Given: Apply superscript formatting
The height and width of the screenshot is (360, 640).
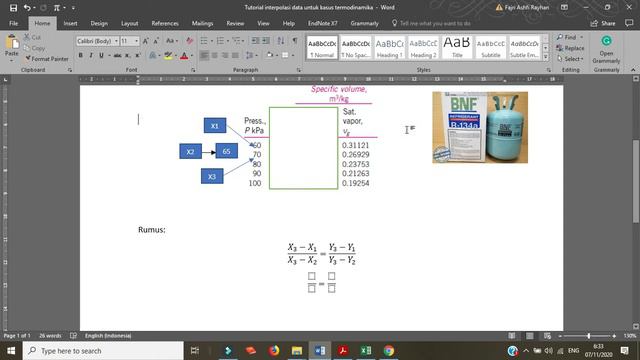Looking at the screenshot, I should (x=138, y=55).
